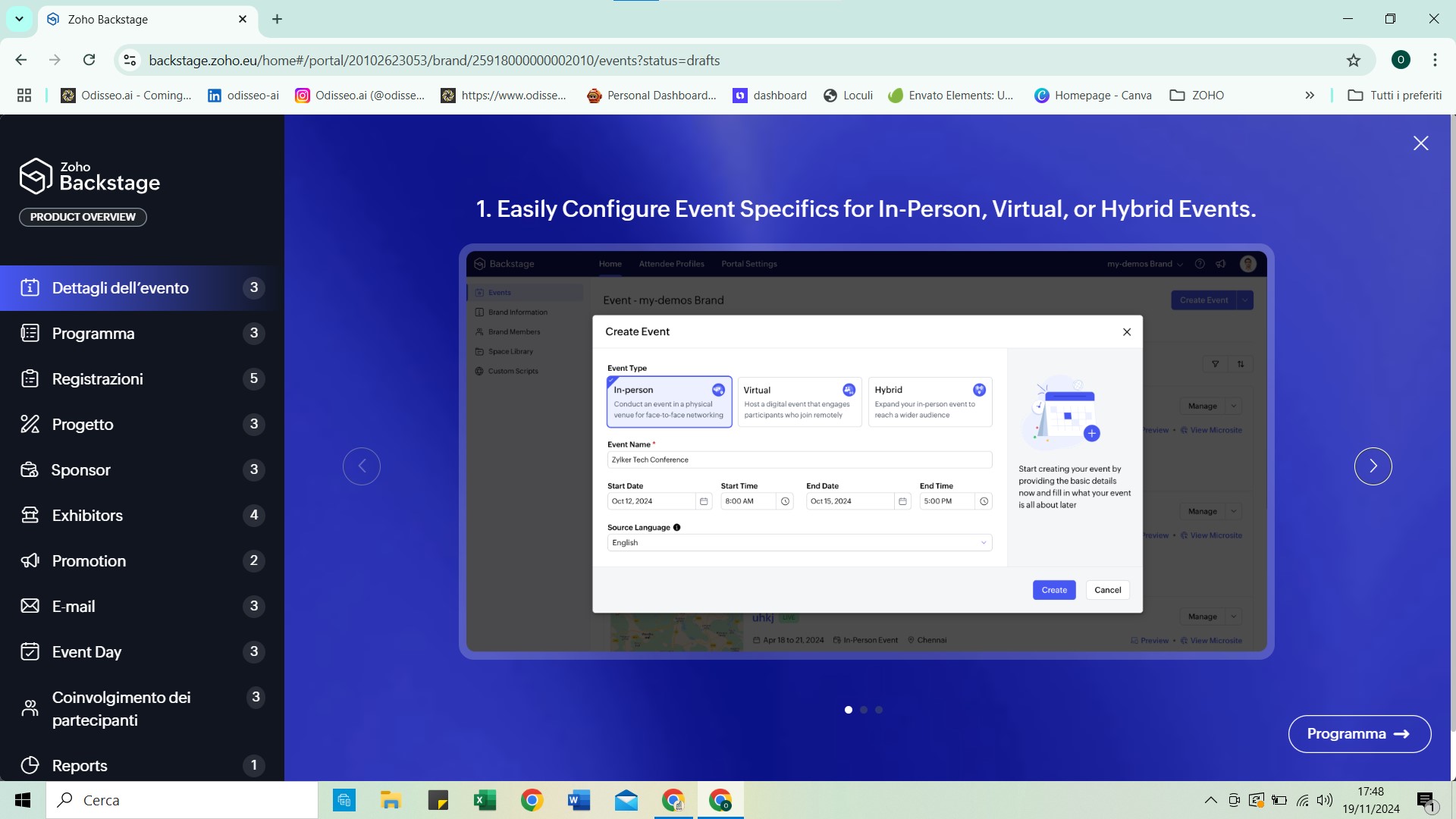Bookmark page with the star icon

click(1354, 60)
